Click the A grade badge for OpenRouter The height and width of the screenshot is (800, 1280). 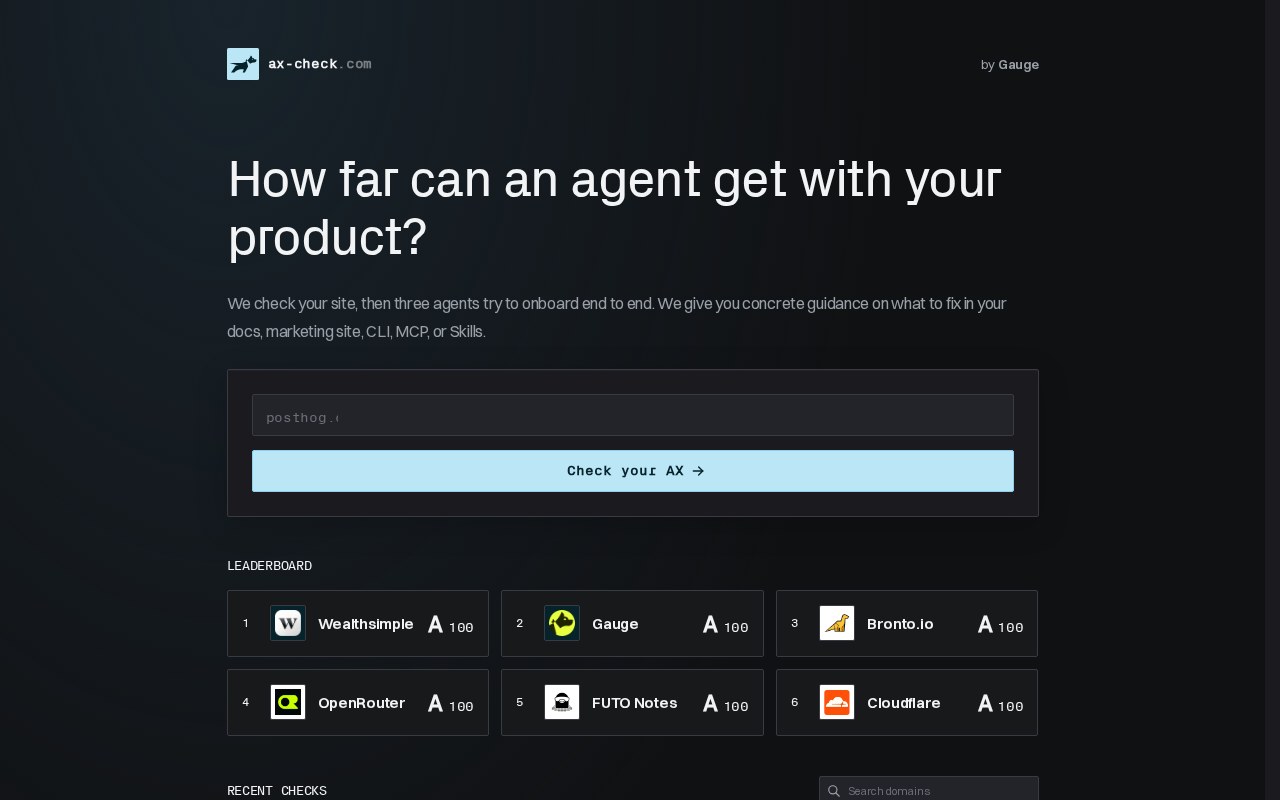click(x=435, y=703)
